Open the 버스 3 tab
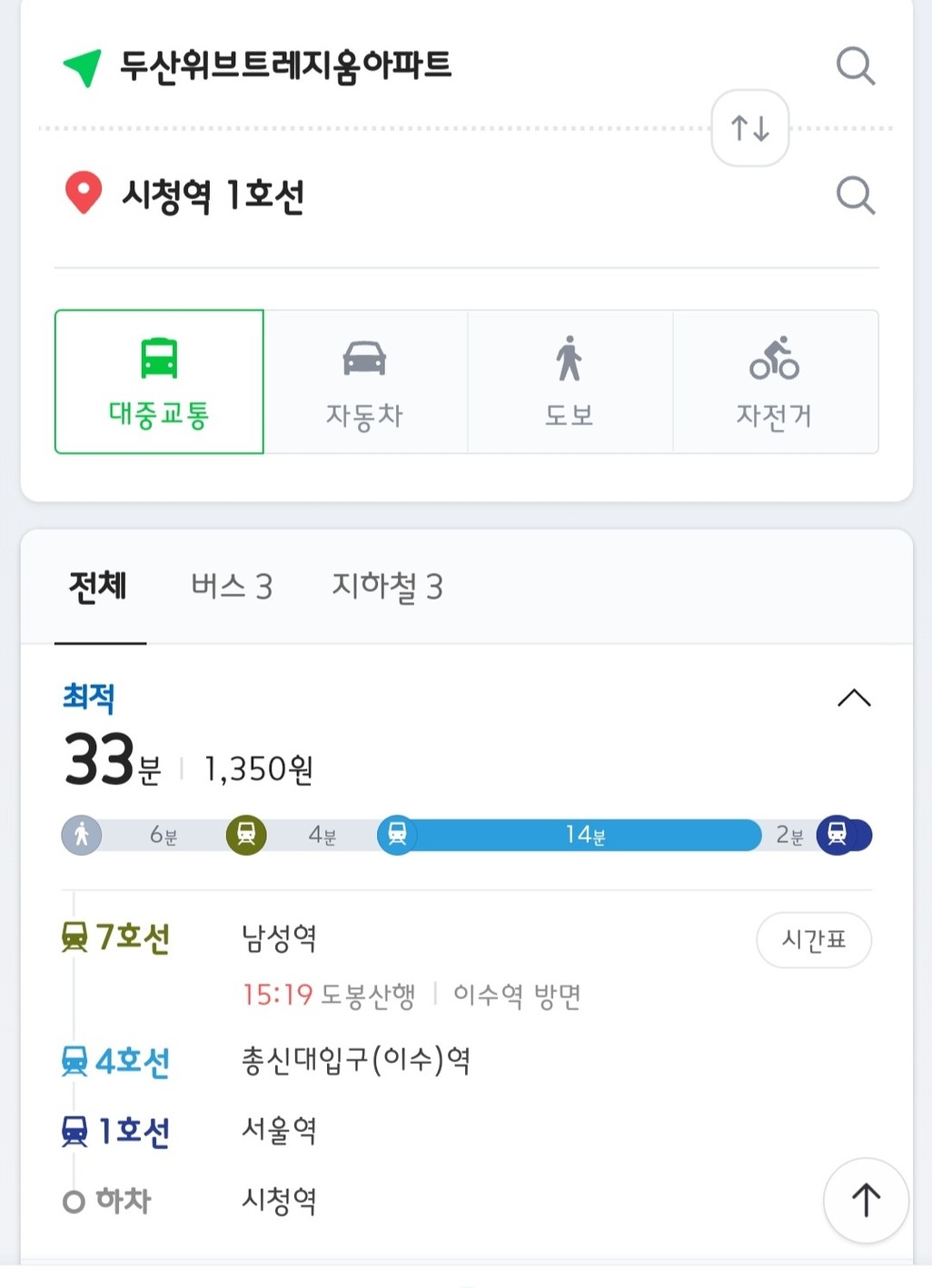The width and height of the screenshot is (932, 1288). click(x=232, y=586)
